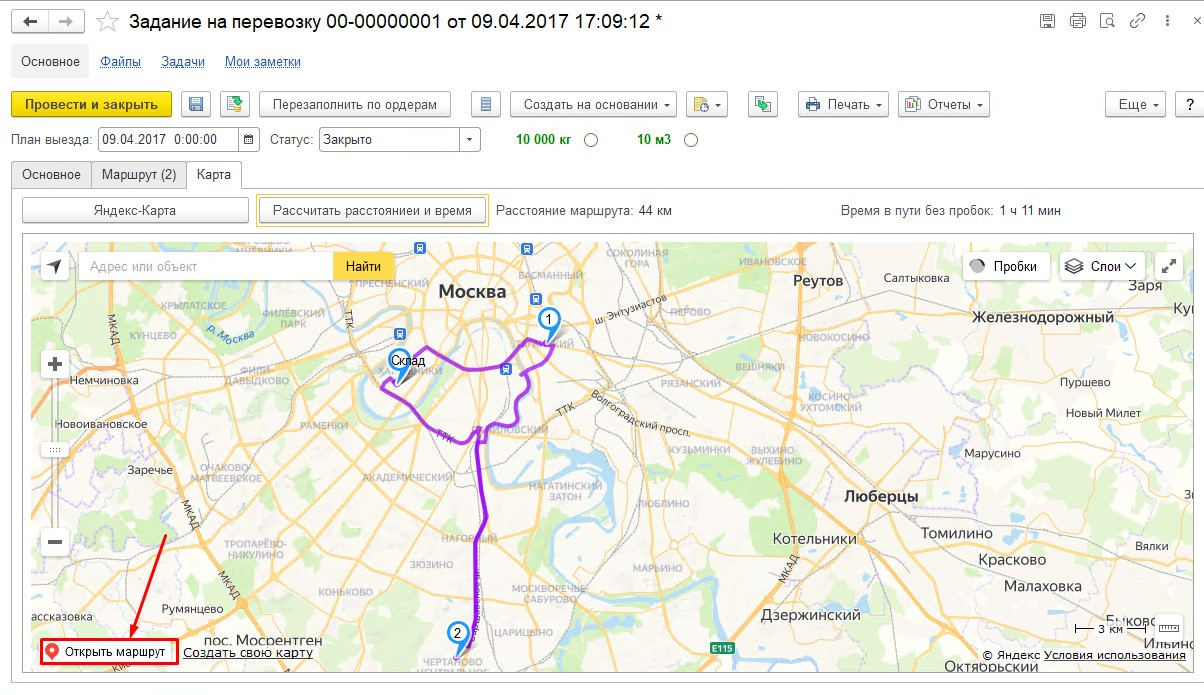Zoom in the map with the plus button
The width and height of the screenshot is (1204, 695).
55,364
